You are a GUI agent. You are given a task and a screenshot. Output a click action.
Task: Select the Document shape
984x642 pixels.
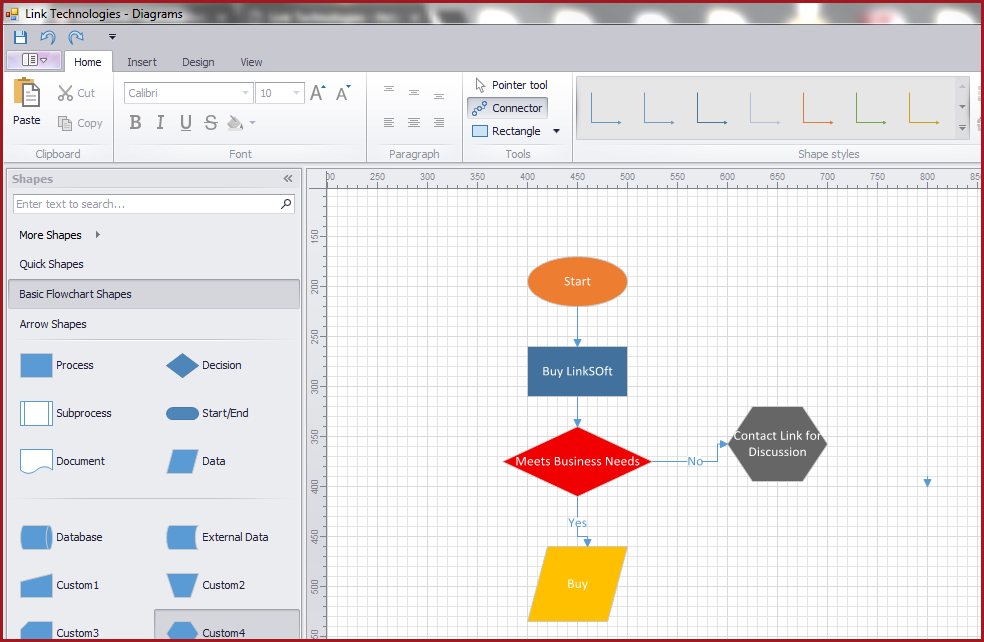coord(62,461)
